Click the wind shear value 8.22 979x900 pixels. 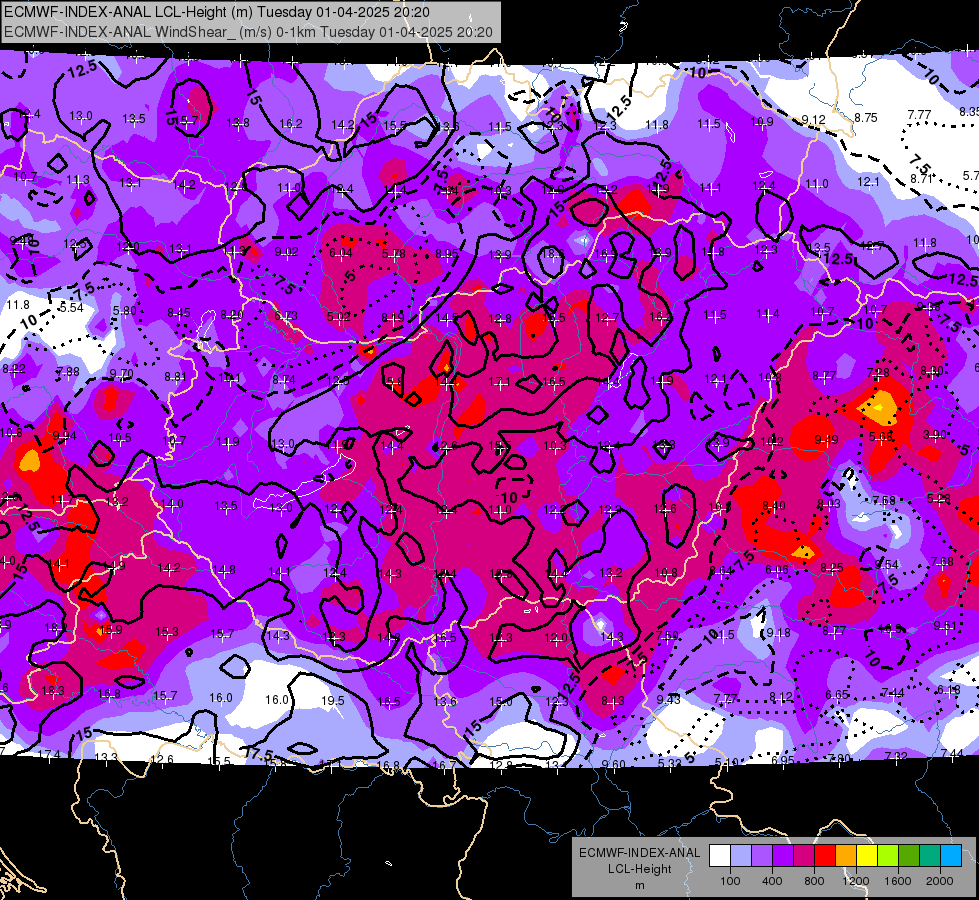[14, 368]
